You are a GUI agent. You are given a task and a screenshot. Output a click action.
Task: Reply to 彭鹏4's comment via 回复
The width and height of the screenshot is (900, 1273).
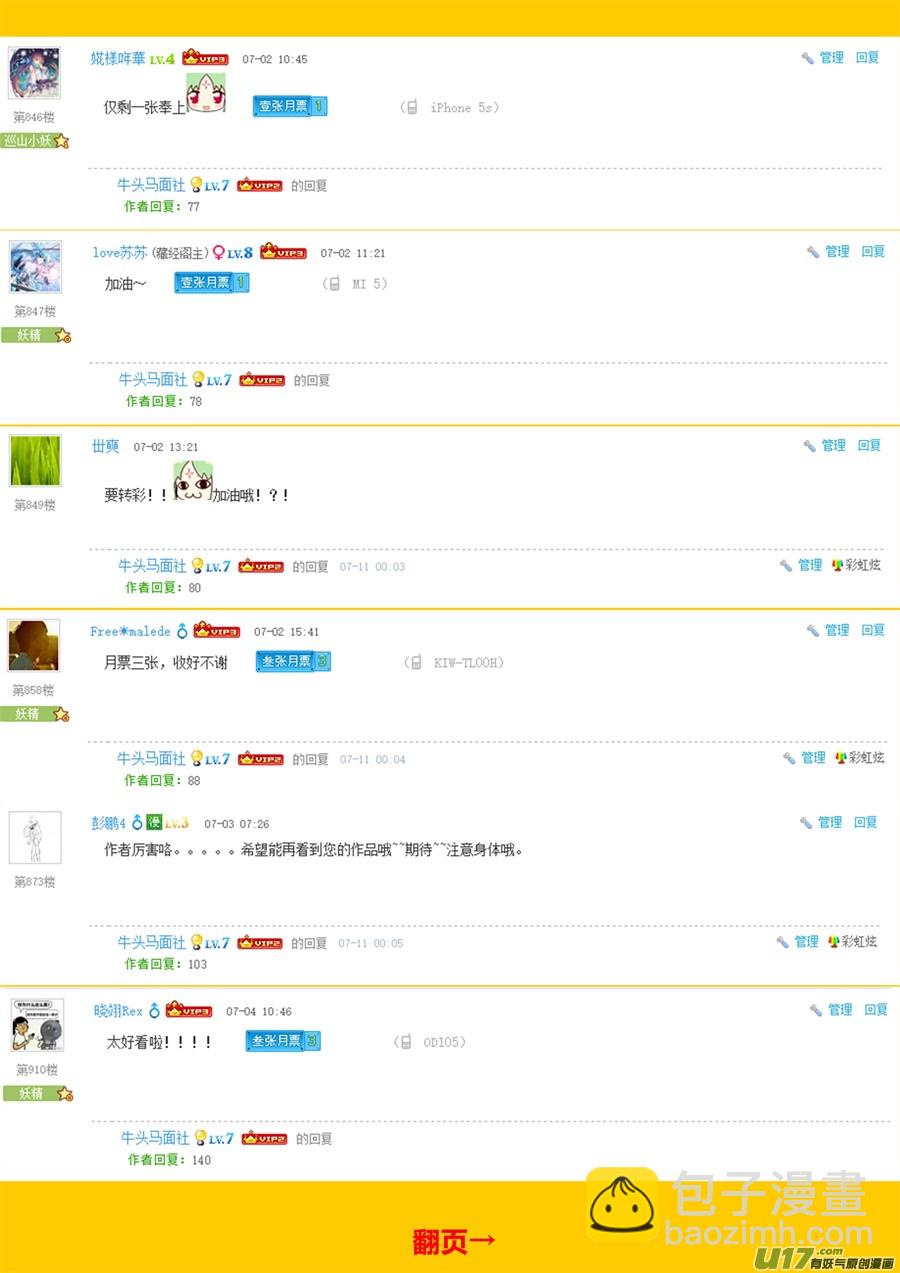coord(866,822)
